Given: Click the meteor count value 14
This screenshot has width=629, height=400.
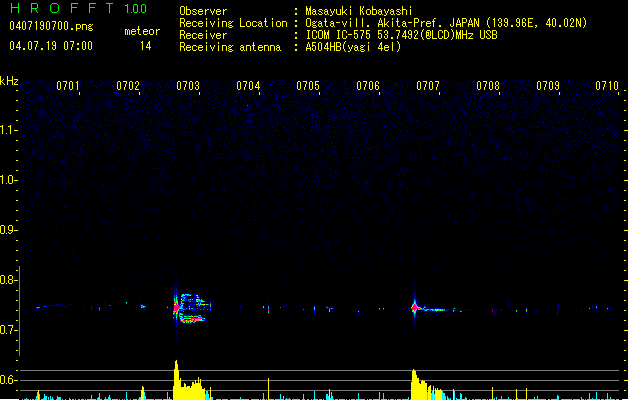Looking at the screenshot, I should (146, 46).
